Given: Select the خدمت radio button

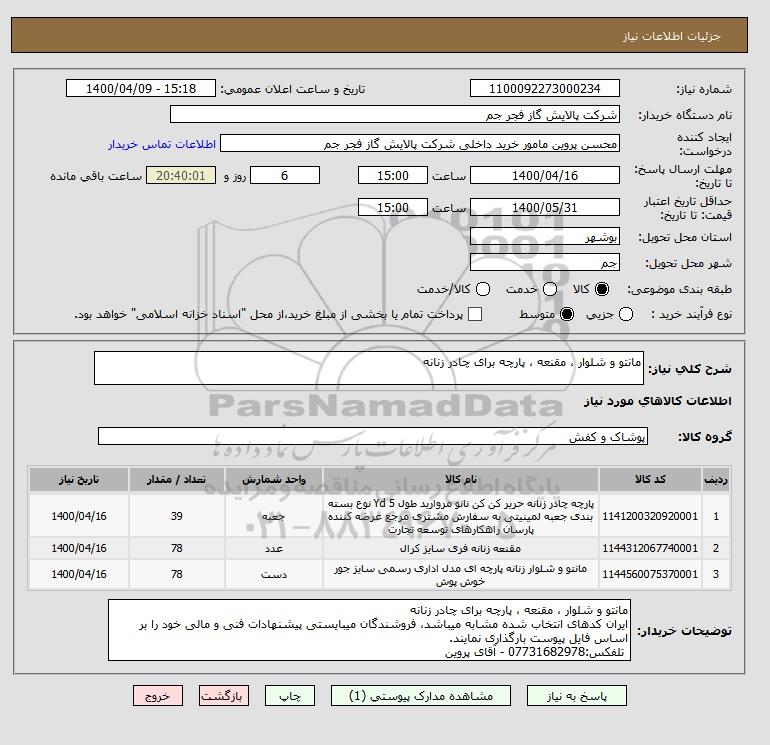Looking at the screenshot, I should [x=550, y=289].
